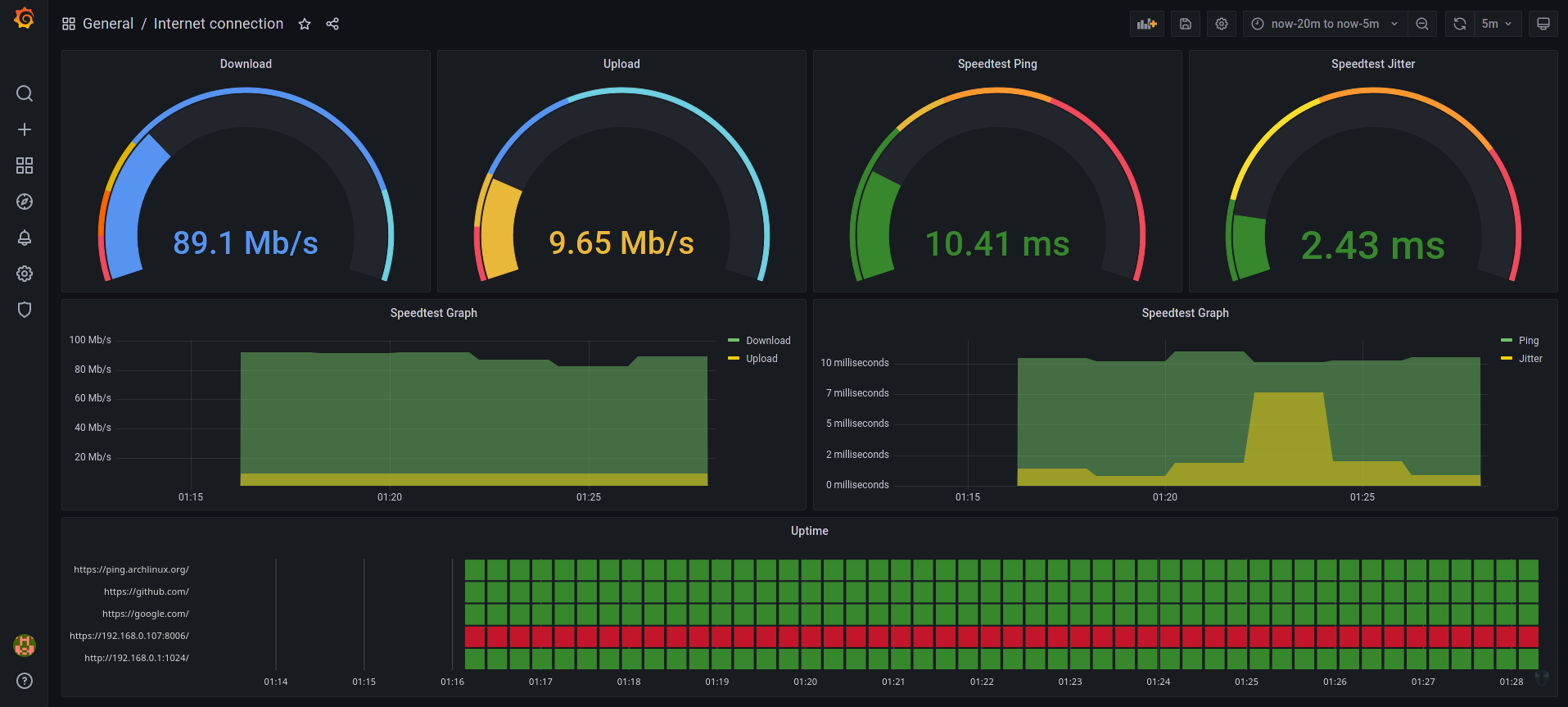Click the create plus icon in sidebar

(25, 129)
